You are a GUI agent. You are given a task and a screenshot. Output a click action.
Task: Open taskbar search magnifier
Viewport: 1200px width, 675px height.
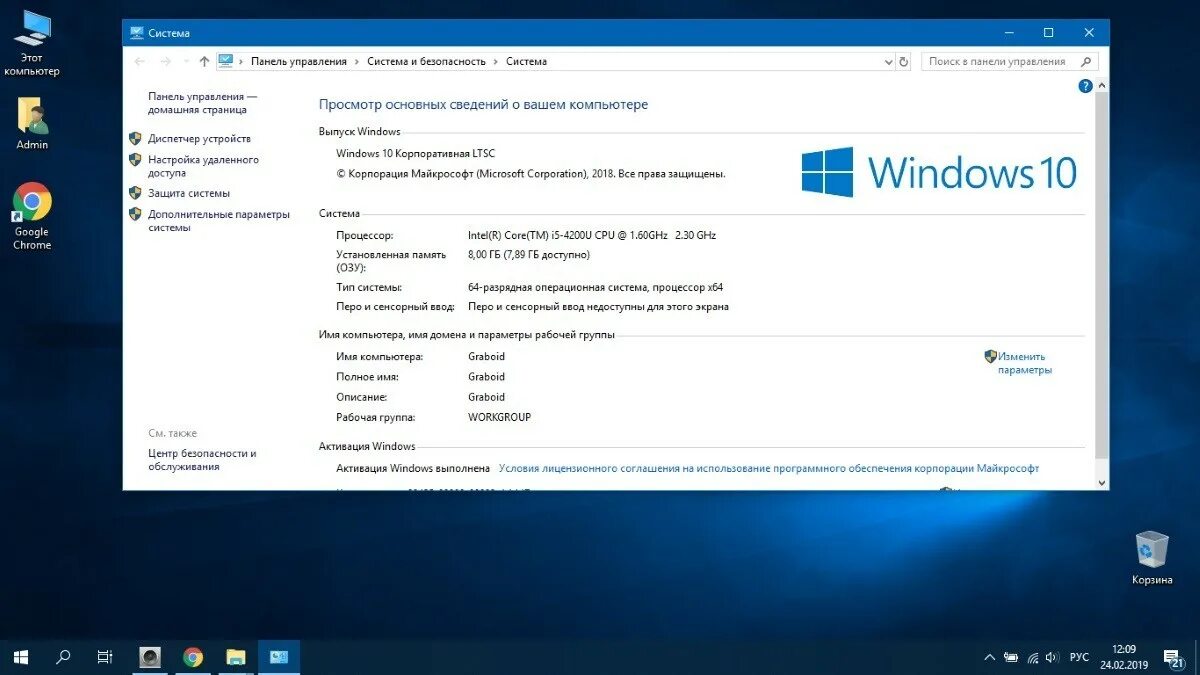click(63, 657)
